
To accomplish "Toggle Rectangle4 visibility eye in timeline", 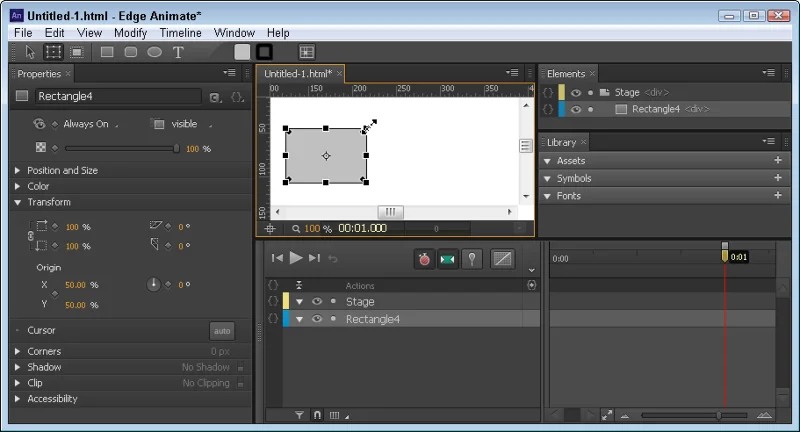I will coord(317,319).
